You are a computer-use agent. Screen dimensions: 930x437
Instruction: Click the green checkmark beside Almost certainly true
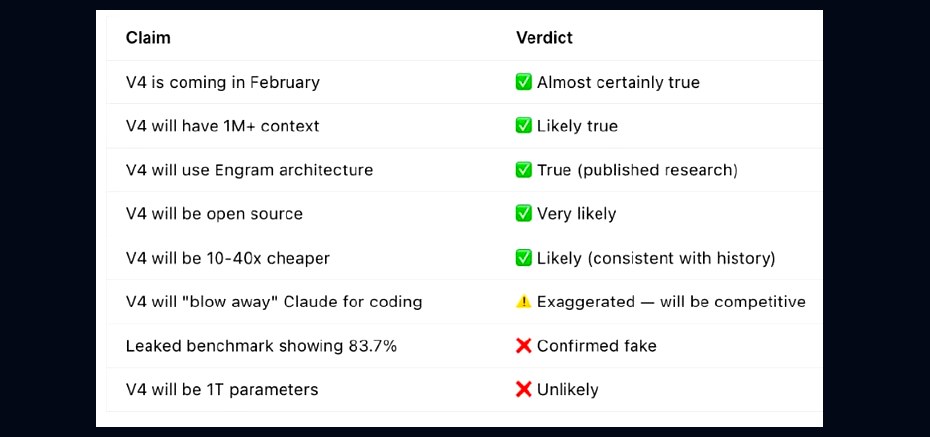(x=523, y=82)
